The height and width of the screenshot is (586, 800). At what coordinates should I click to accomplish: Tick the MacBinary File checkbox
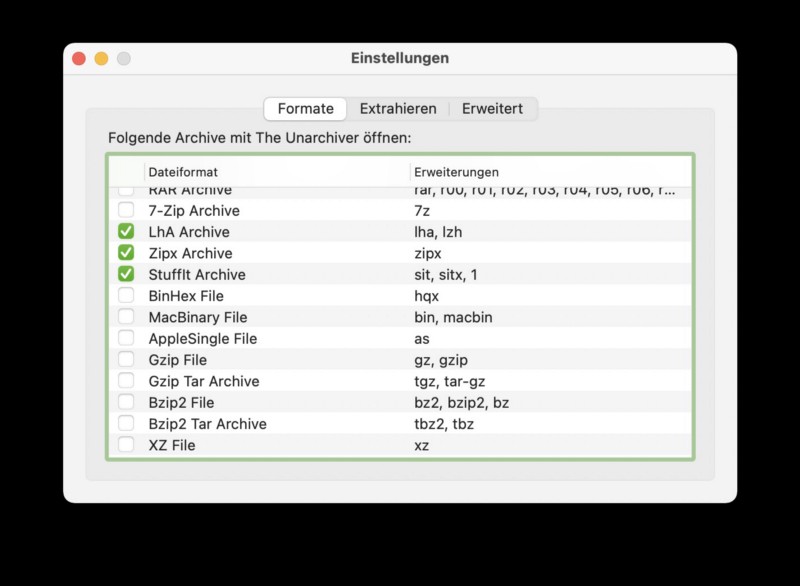click(x=126, y=317)
